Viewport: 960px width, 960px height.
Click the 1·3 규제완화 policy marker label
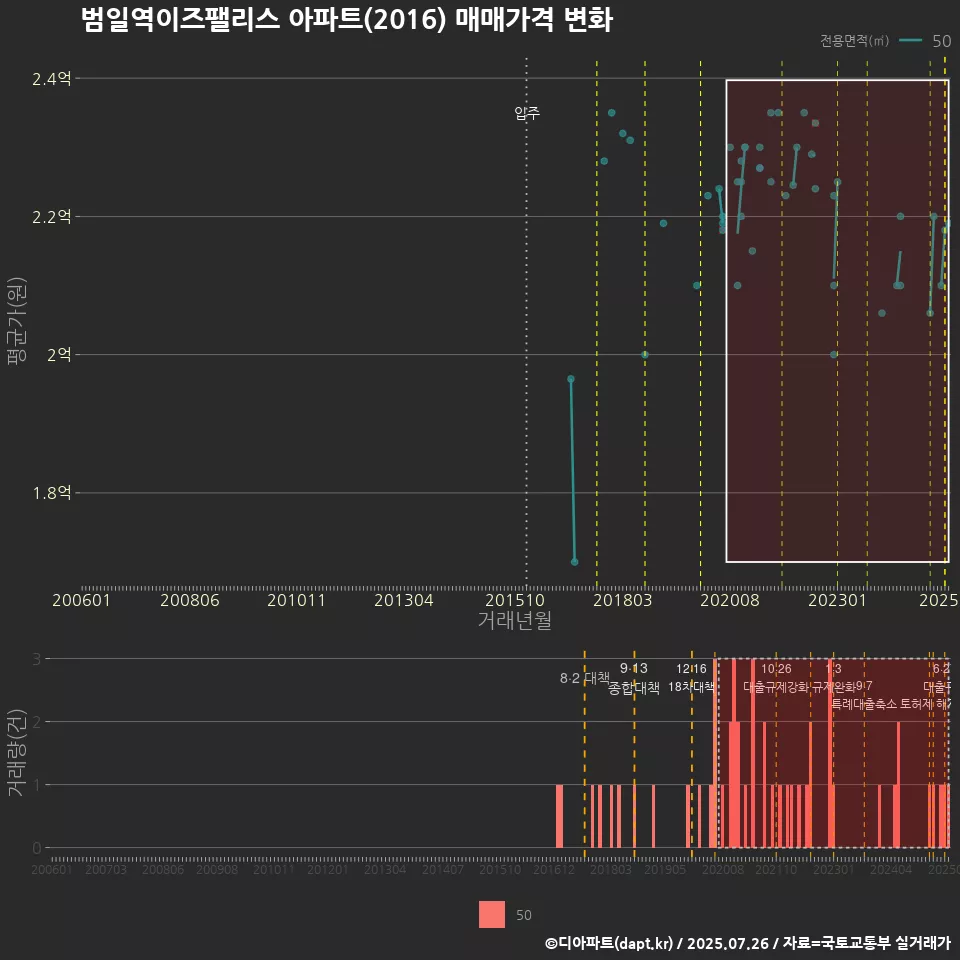833,678
